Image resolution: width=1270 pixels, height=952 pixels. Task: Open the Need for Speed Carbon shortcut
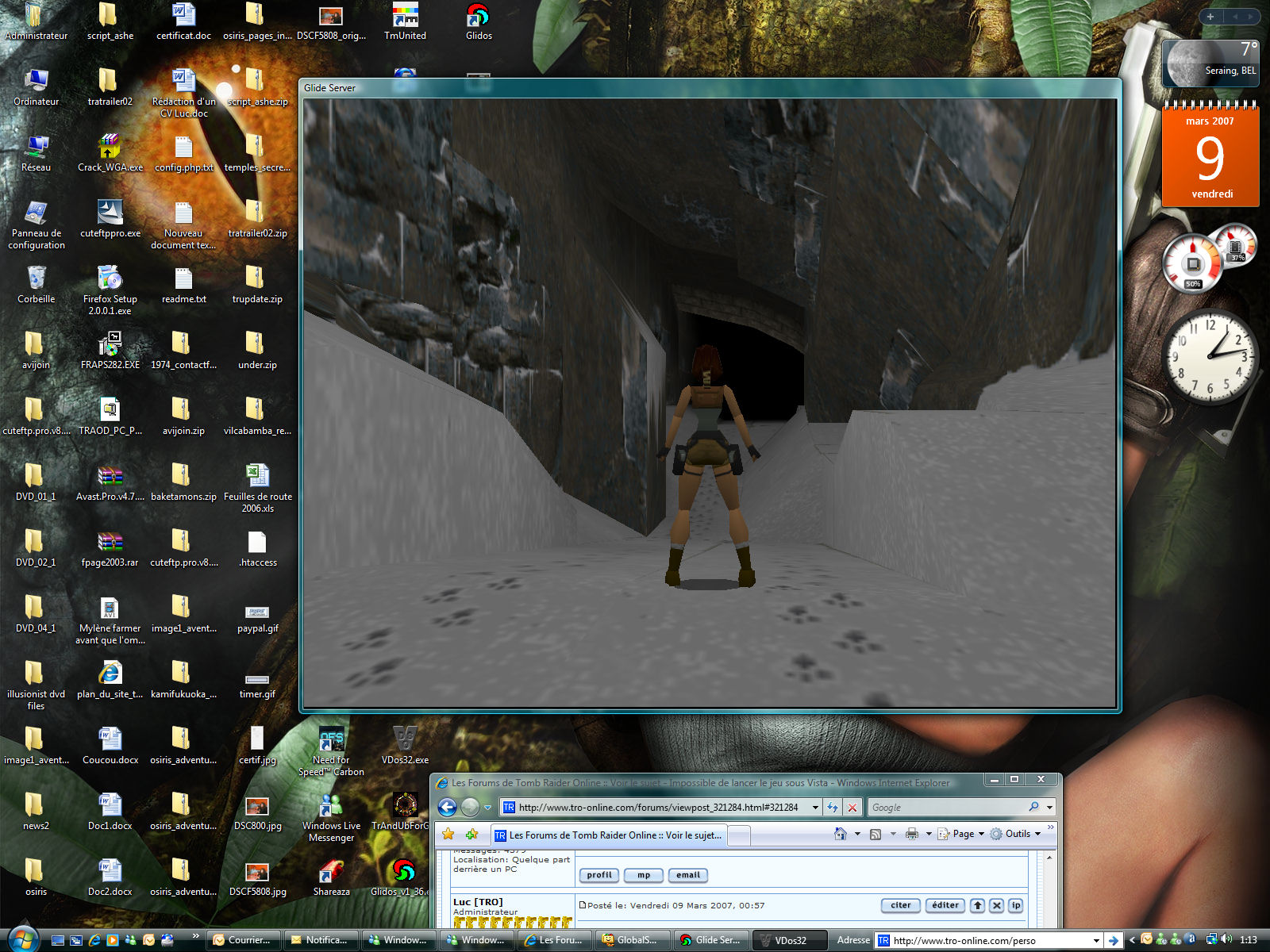(x=331, y=751)
